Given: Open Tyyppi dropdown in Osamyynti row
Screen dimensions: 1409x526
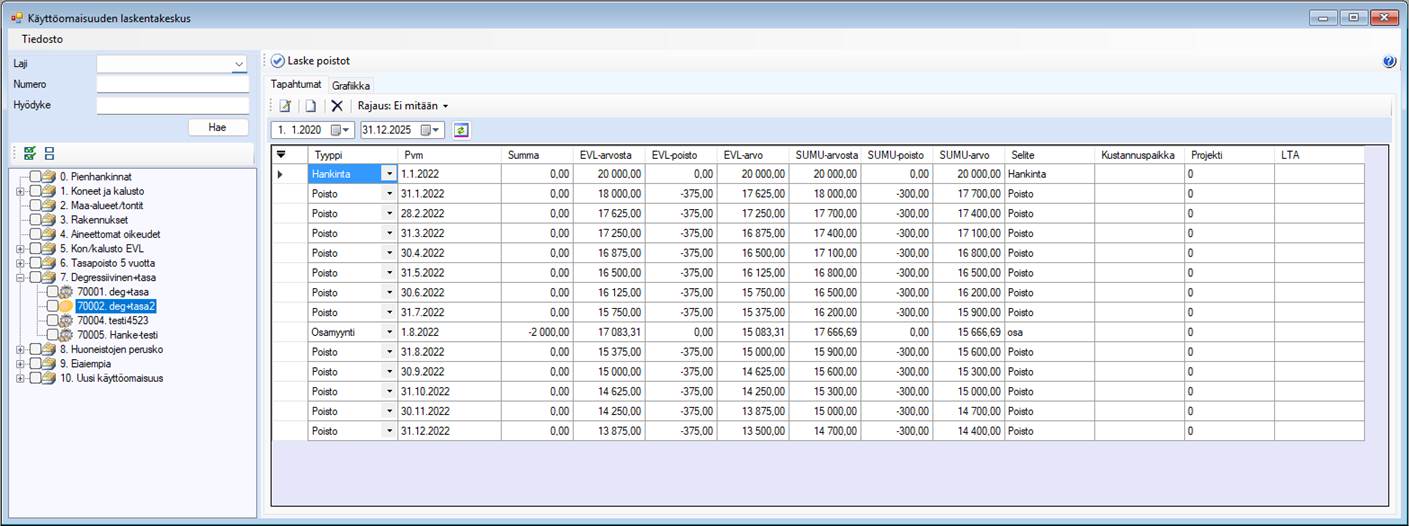Looking at the screenshot, I should (x=389, y=331).
